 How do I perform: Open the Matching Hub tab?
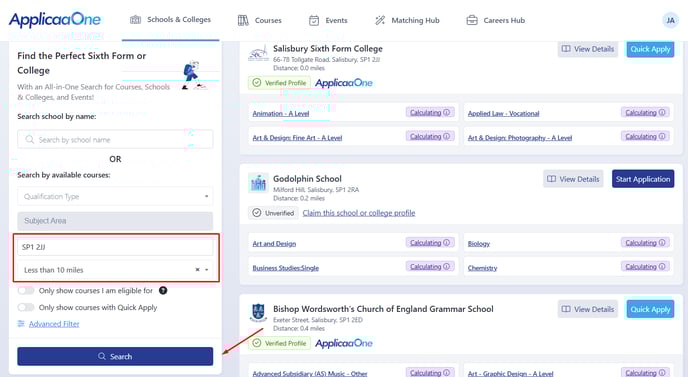(x=407, y=20)
